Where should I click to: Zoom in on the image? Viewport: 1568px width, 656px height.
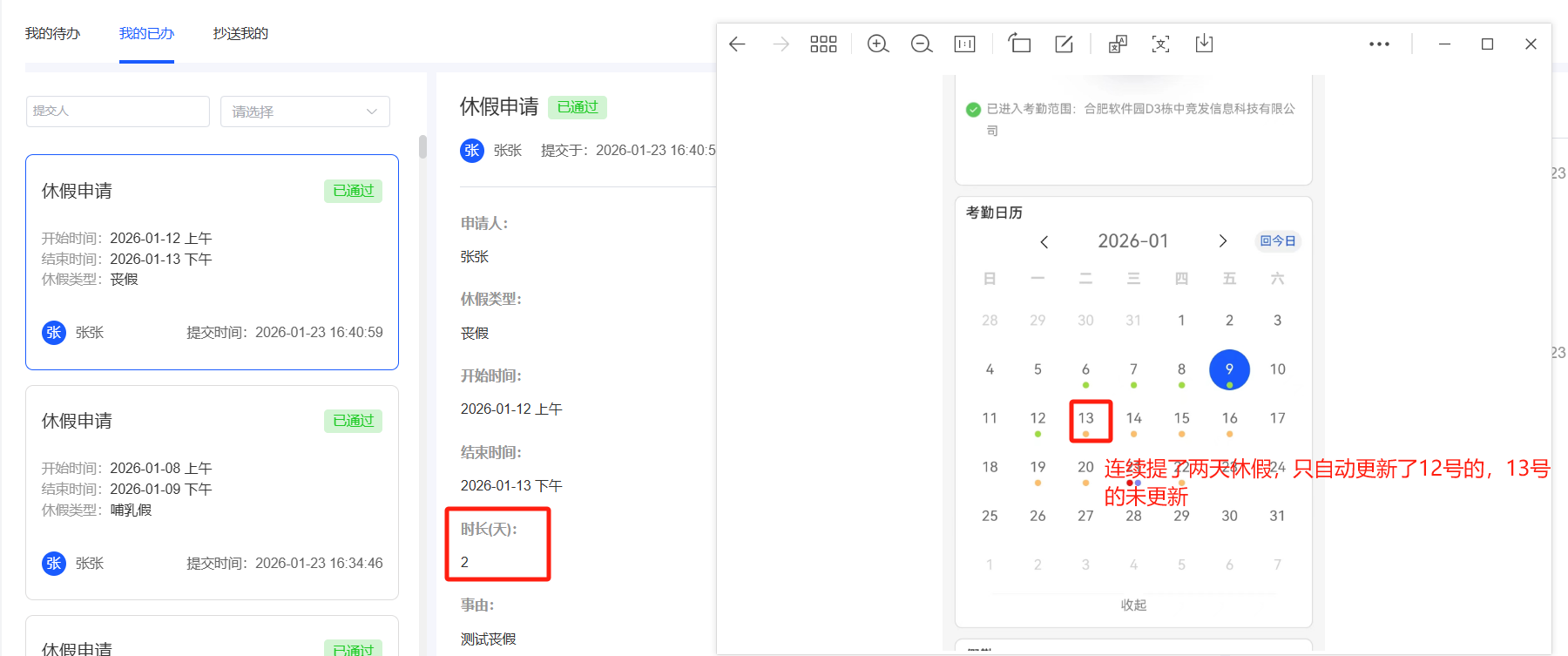pos(878,44)
